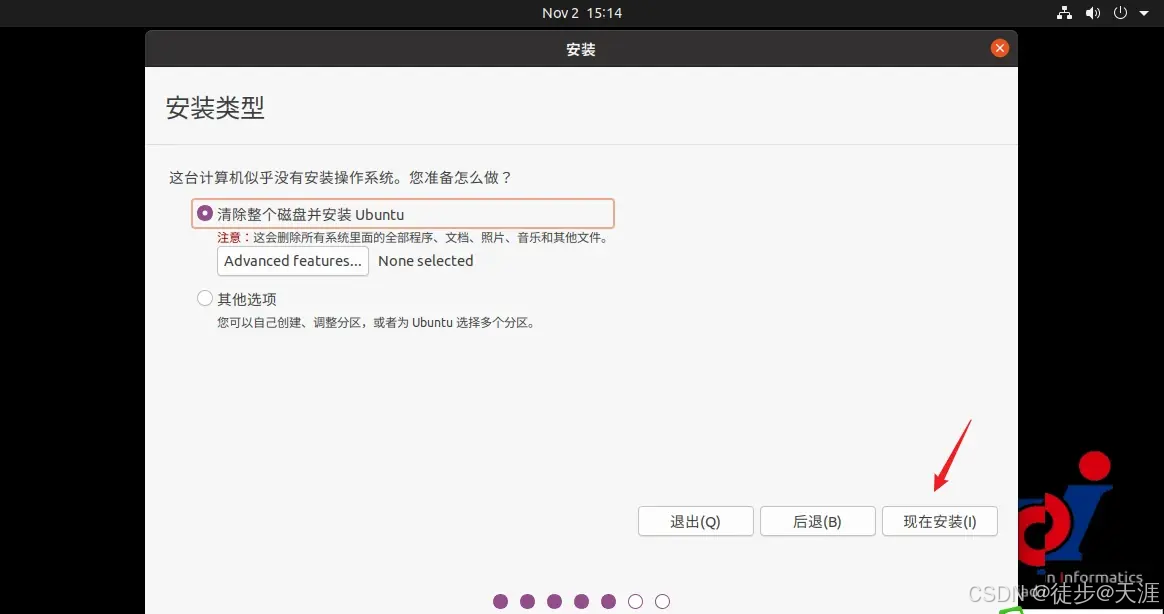This screenshot has height=614, width=1164.
Task: Click the power icon in top bar
Action: [x=1120, y=13]
